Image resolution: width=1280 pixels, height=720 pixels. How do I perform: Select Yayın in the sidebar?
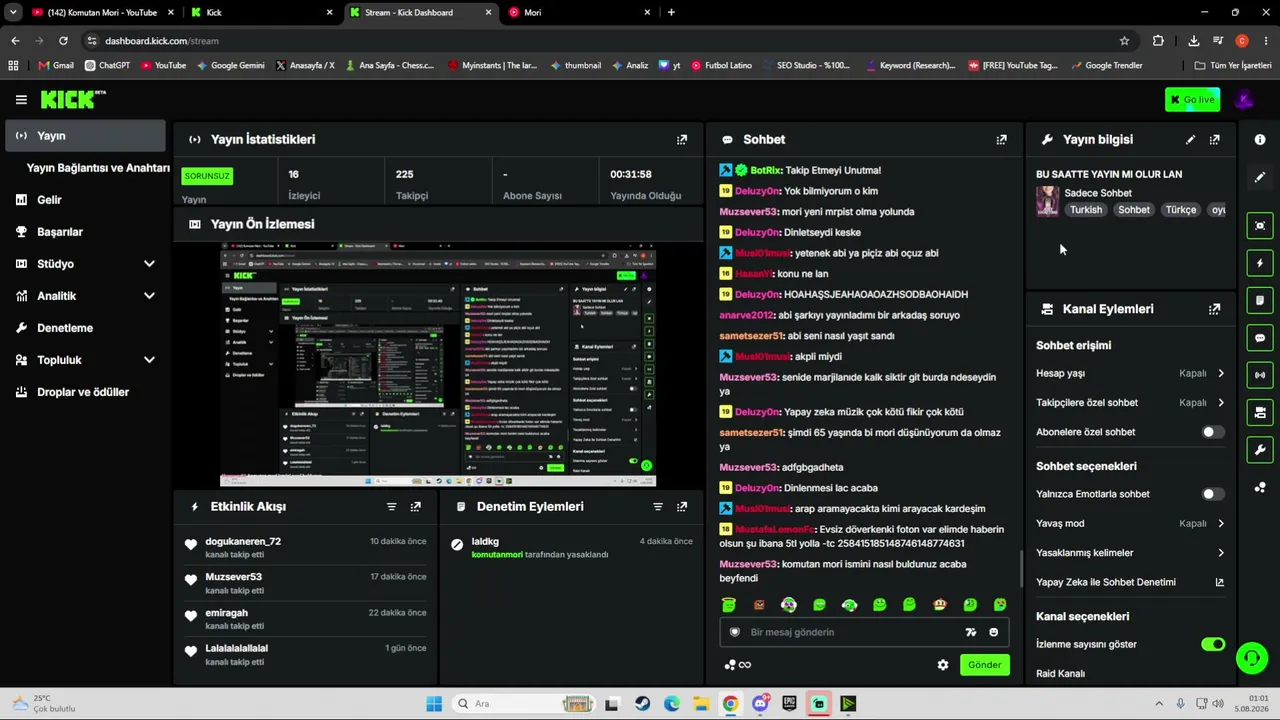(85, 136)
